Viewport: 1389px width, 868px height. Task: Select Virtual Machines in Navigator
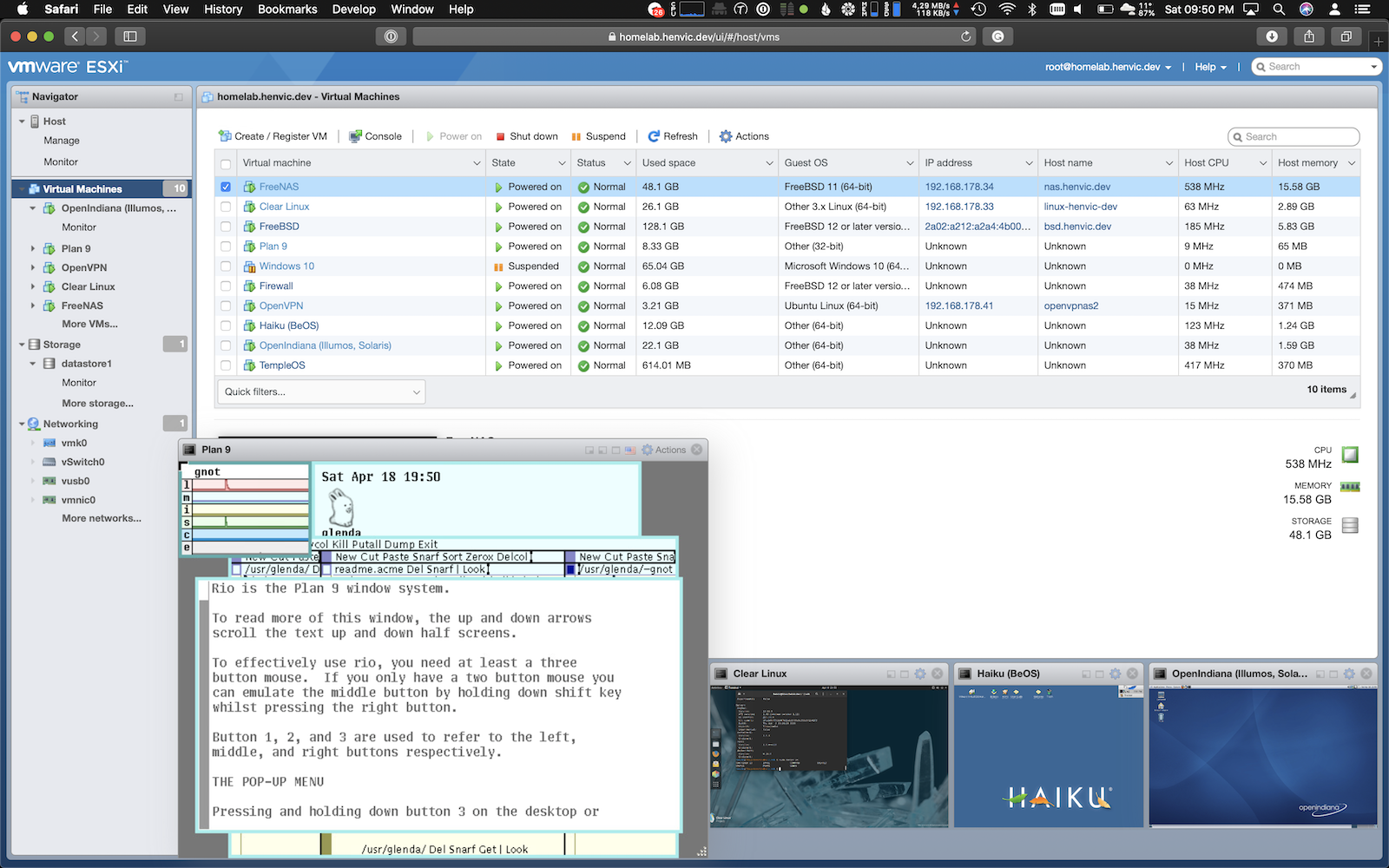[101, 188]
